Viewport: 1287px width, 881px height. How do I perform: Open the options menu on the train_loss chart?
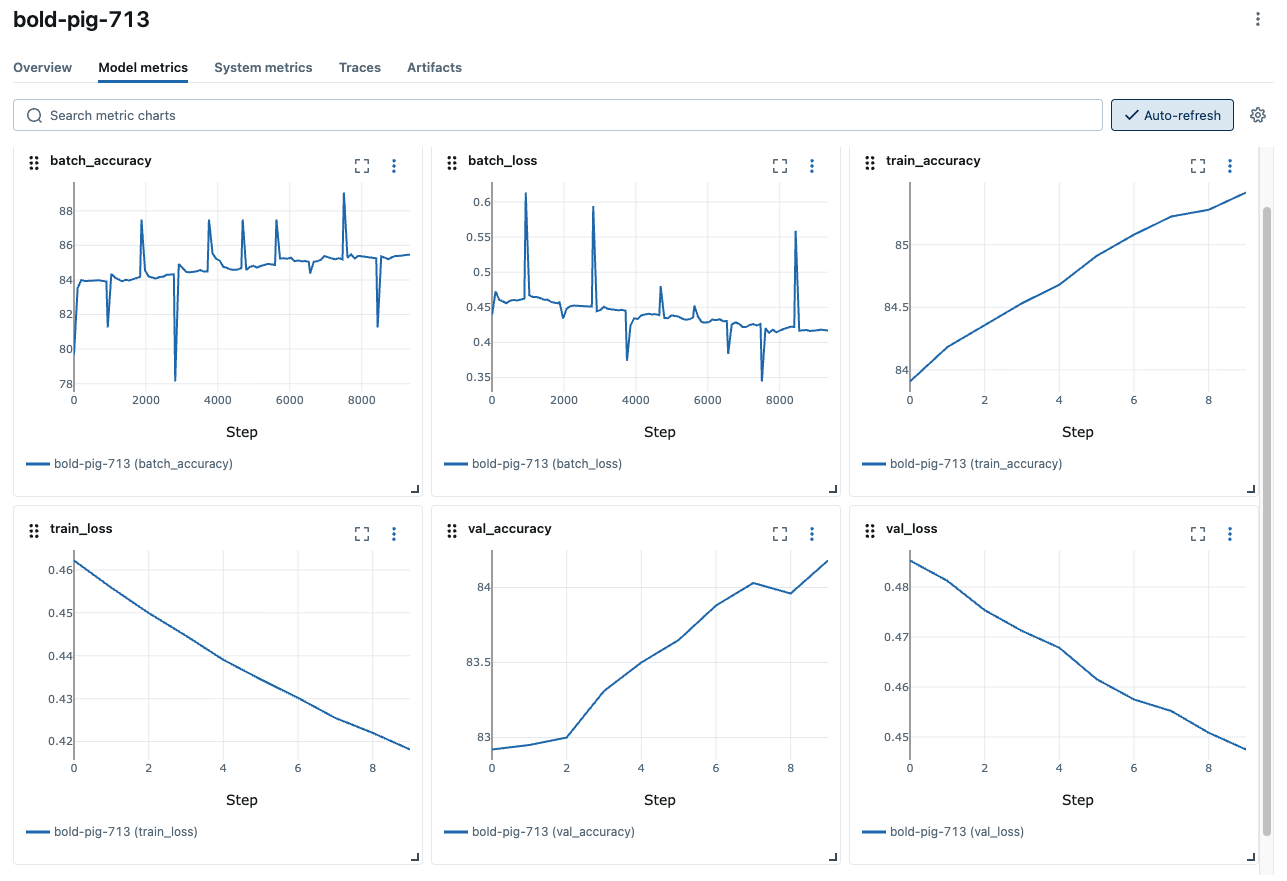pyautogui.click(x=393, y=533)
